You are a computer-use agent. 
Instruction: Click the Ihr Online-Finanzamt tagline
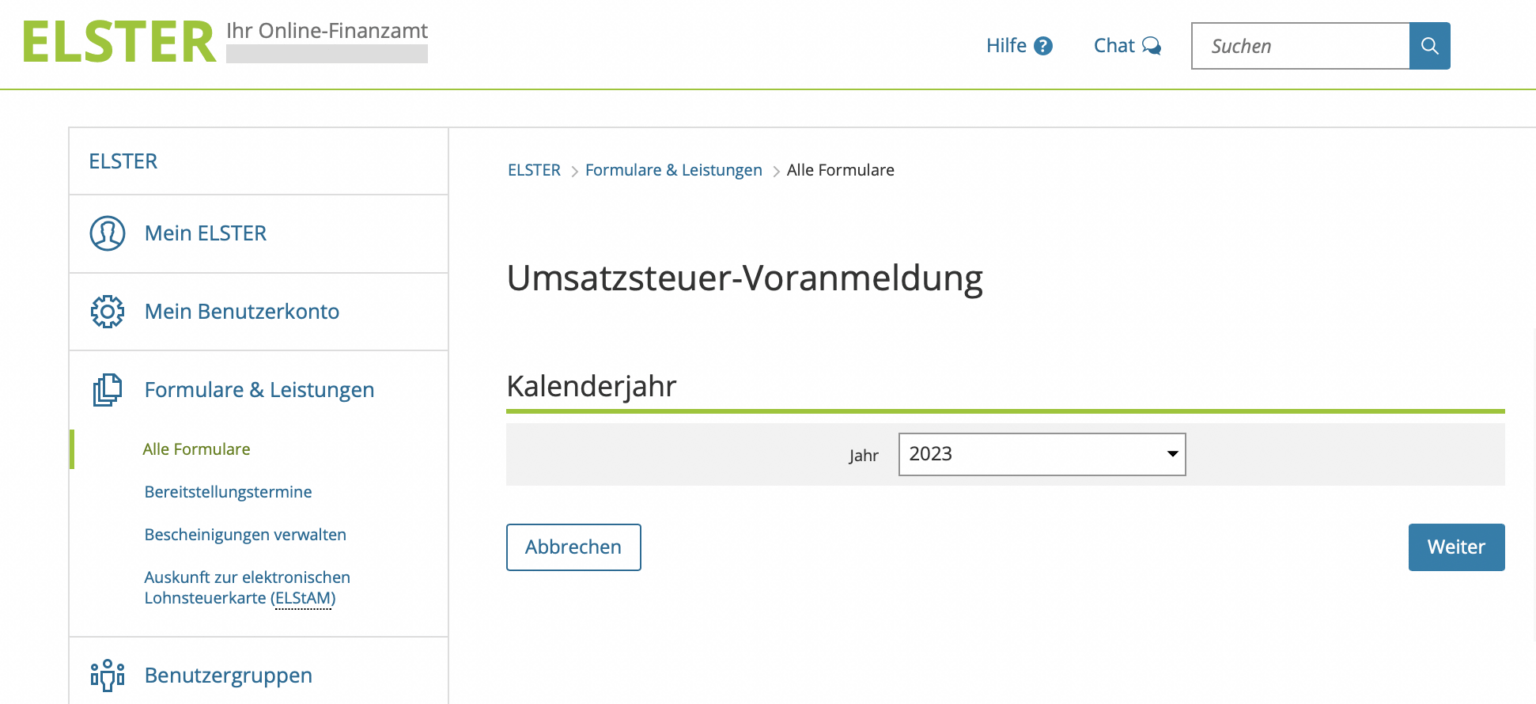(x=327, y=31)
